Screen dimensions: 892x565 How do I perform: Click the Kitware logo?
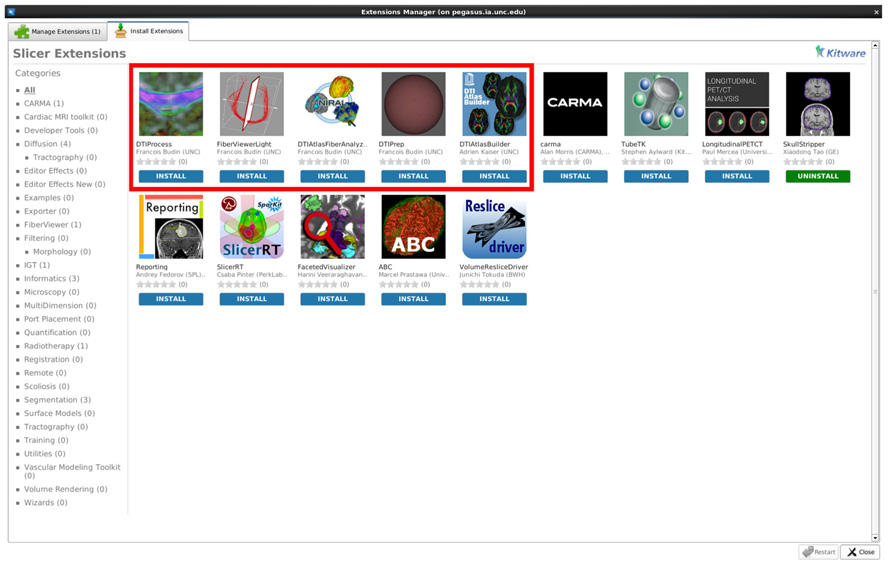click(840, 52)
